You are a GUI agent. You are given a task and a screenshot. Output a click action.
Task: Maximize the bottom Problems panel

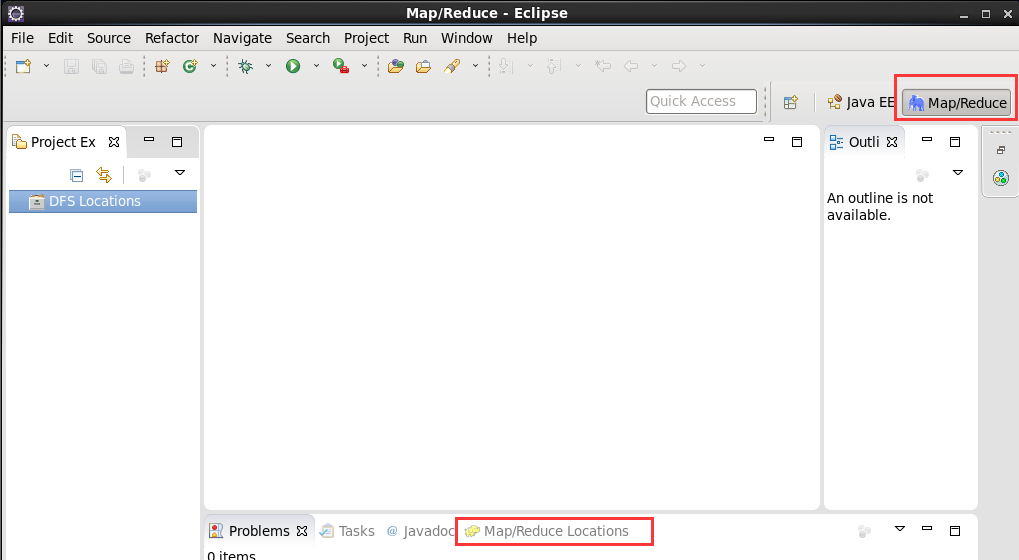(955, 531)
